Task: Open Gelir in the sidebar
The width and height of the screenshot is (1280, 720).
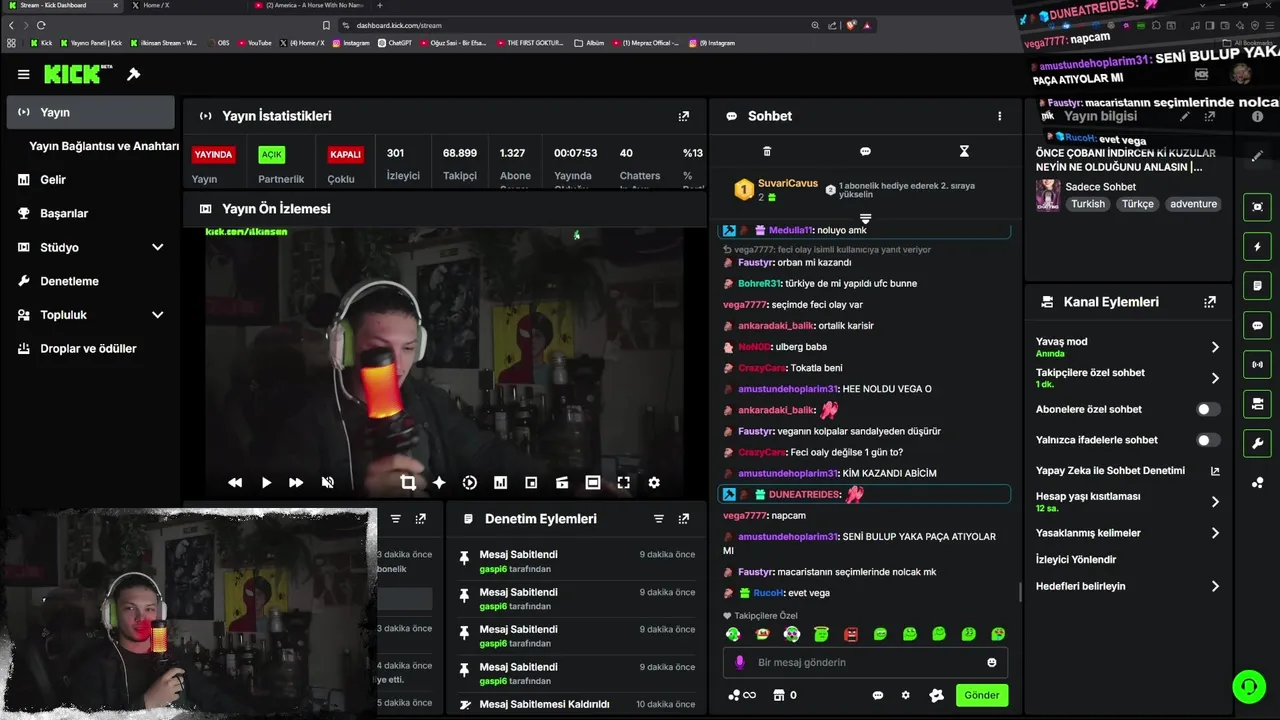Action: click(x=91, y=180)
